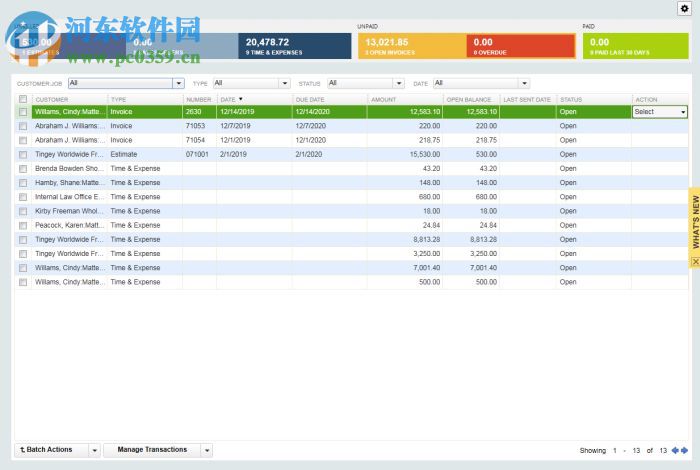
Task: Go to next page arrow
Action: [x=684, y=450]
